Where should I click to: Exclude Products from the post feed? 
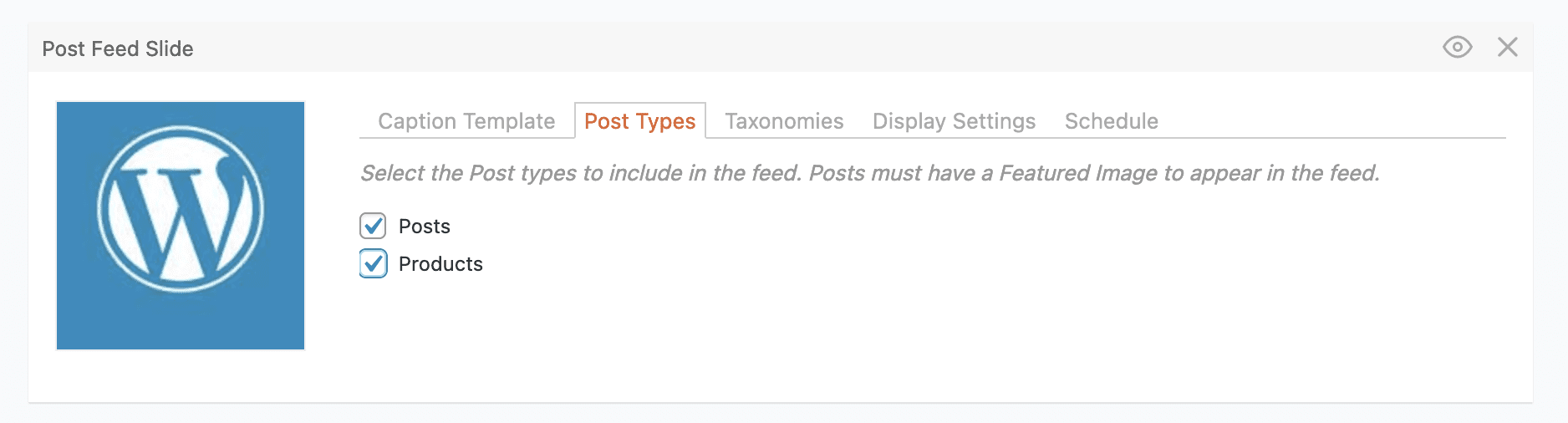click(373, 264)
